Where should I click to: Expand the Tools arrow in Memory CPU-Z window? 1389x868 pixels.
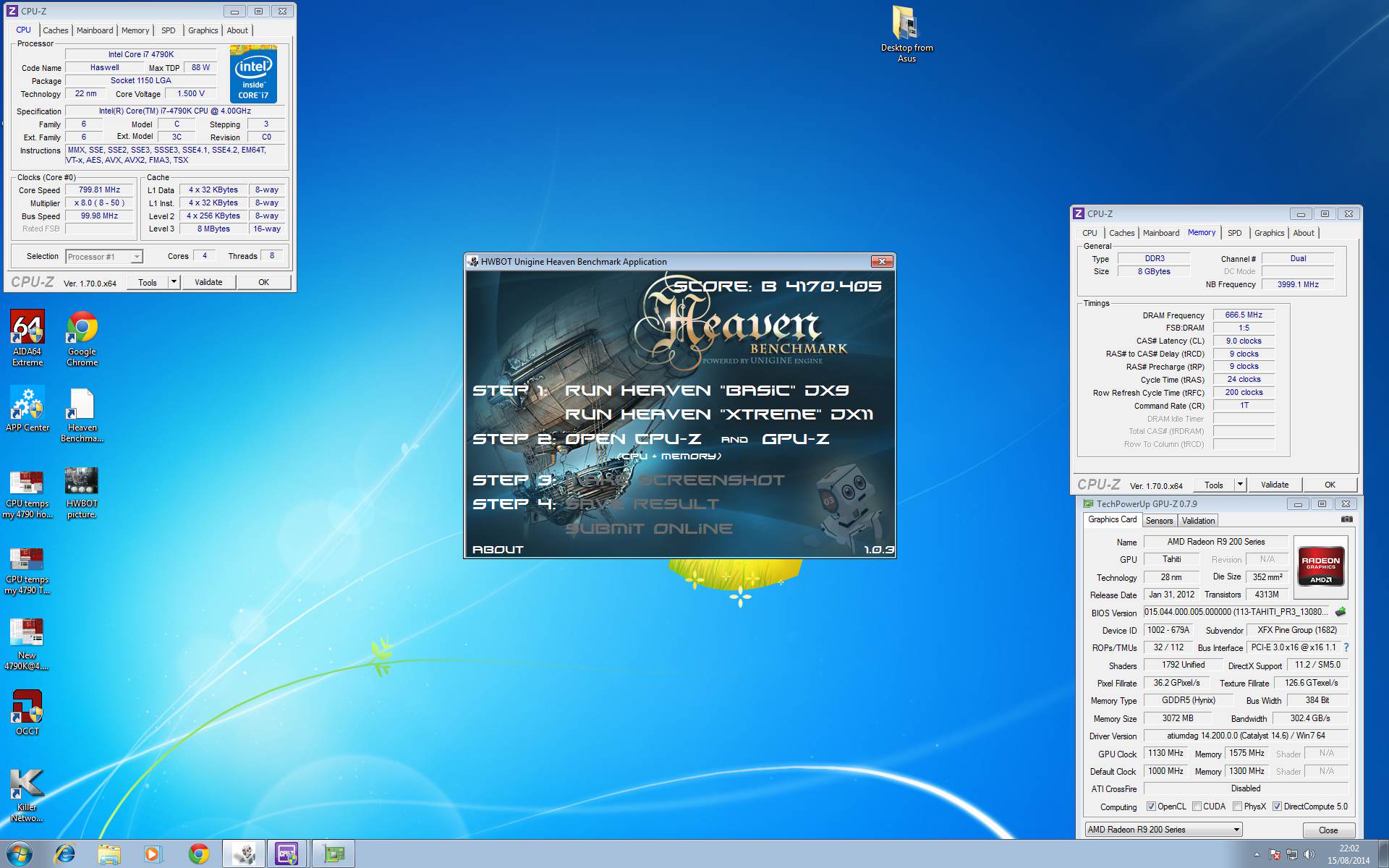(x=1240, y=485)
